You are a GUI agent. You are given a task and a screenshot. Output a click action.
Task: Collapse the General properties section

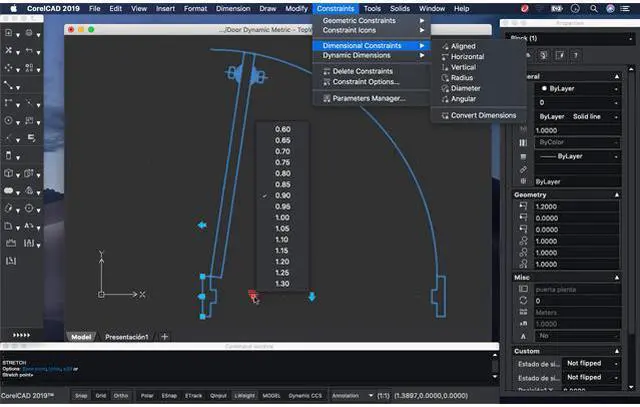[617, 76]
